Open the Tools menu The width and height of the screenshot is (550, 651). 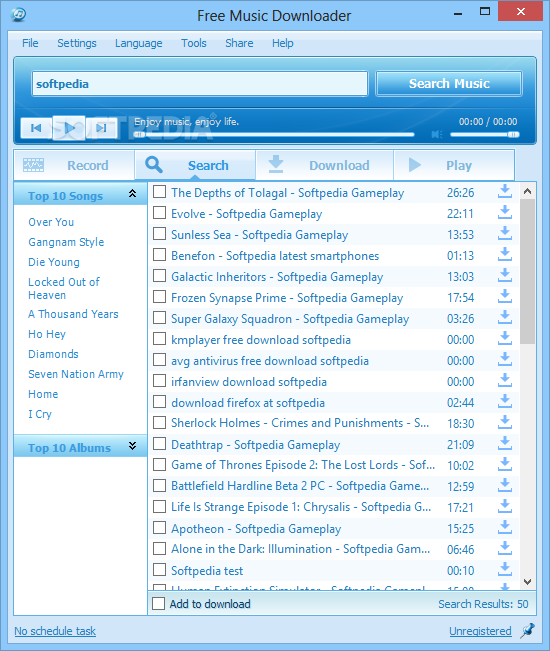pos(194,43)
